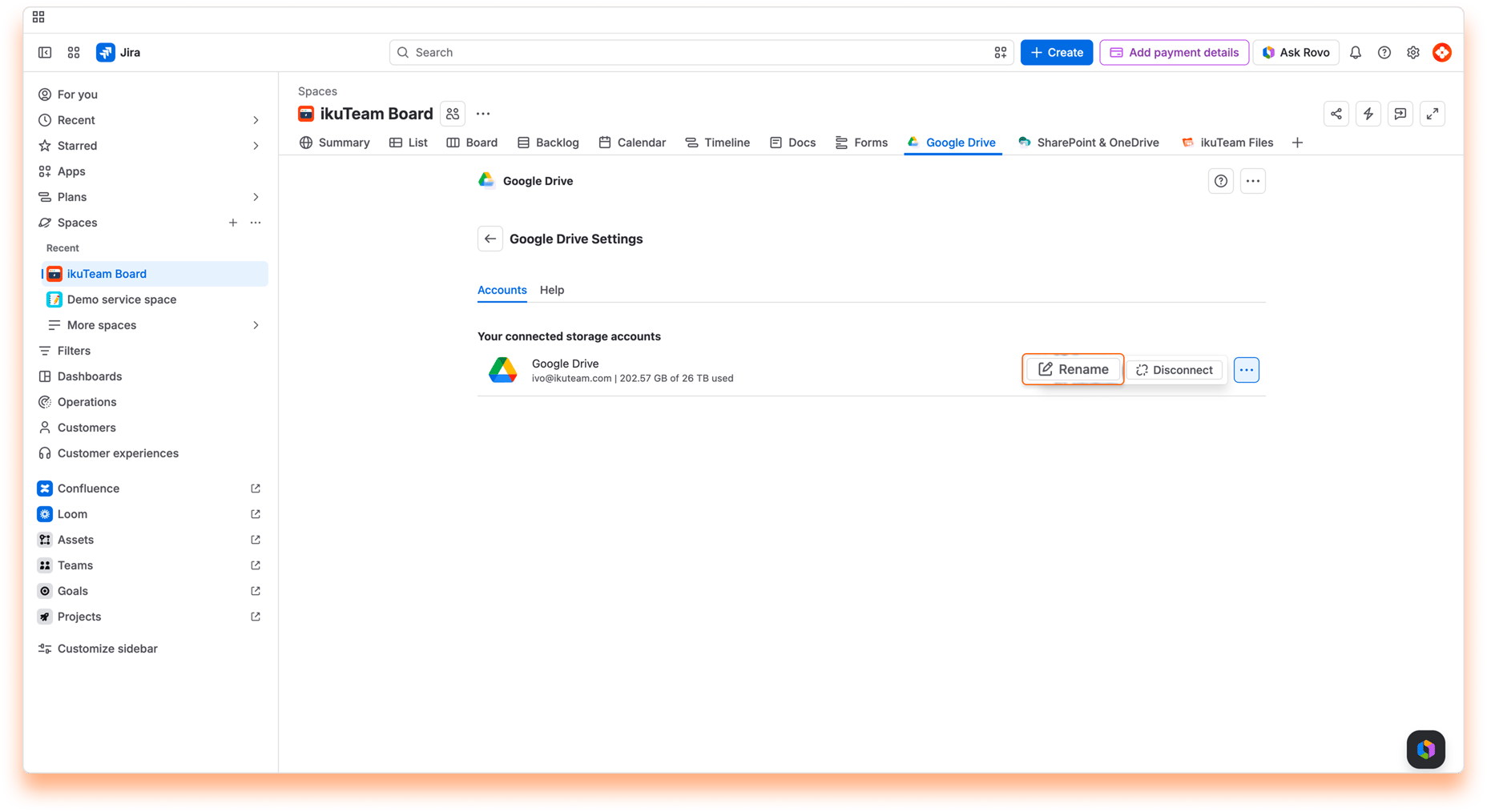Click Customize sidebar
1487x812 pixels.
pos(150,649)
